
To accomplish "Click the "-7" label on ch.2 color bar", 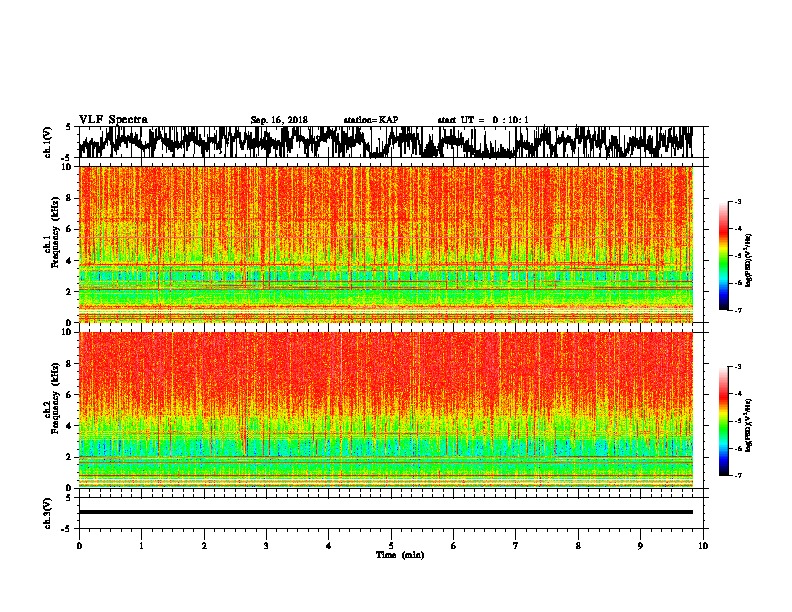I will click(738, 475).
